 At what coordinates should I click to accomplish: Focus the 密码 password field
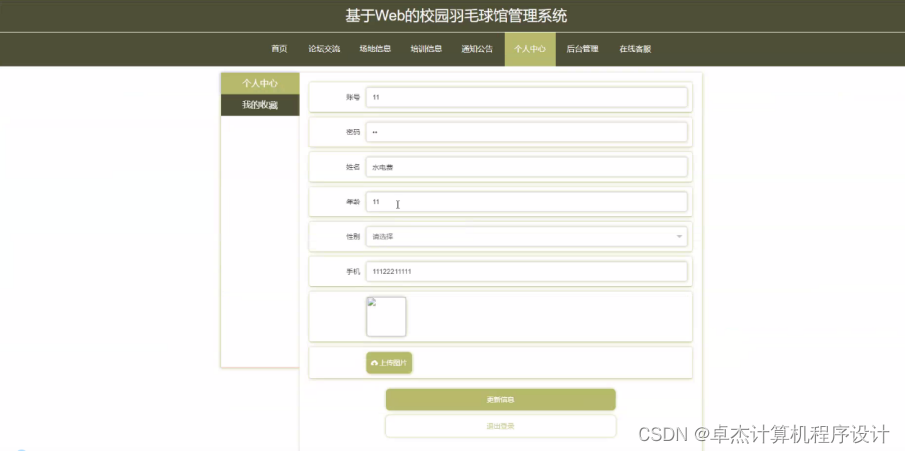pos(526,132)
